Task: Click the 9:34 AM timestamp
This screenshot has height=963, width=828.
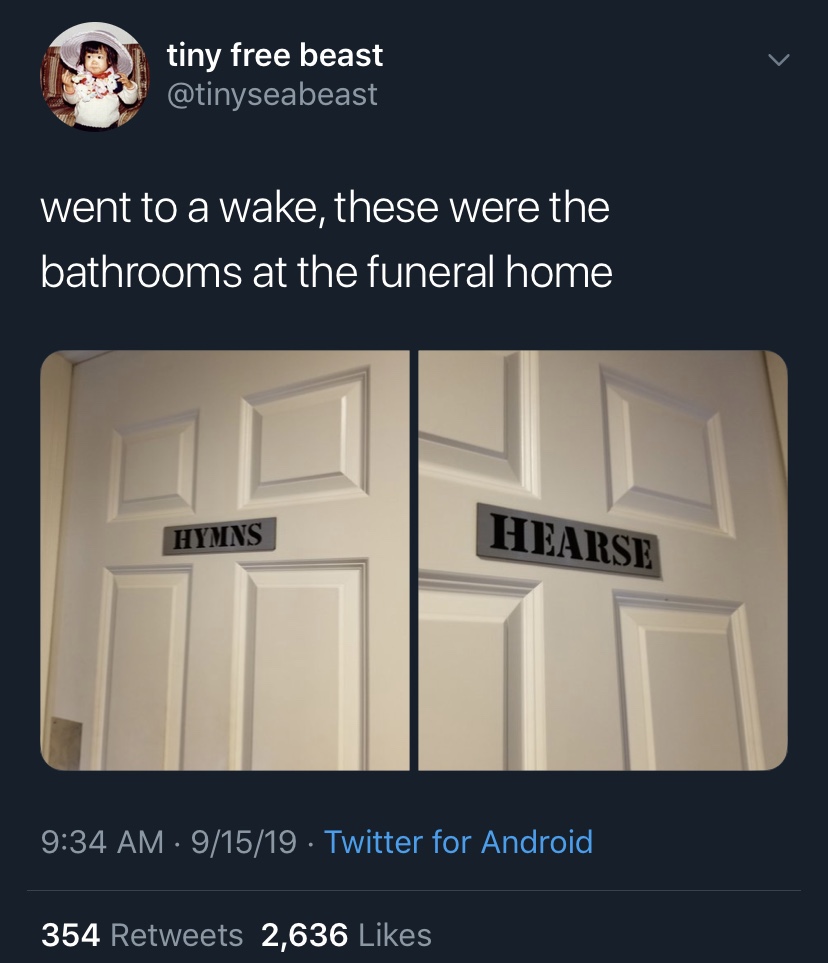Action: pos(103,841)
